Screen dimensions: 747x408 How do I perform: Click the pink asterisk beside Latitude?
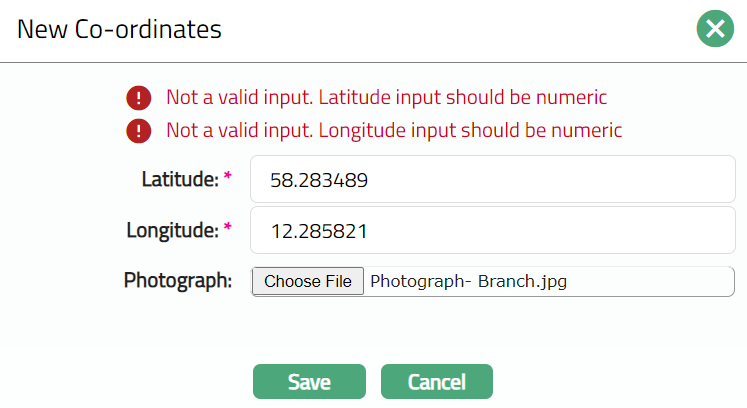[x=228, y=179]
